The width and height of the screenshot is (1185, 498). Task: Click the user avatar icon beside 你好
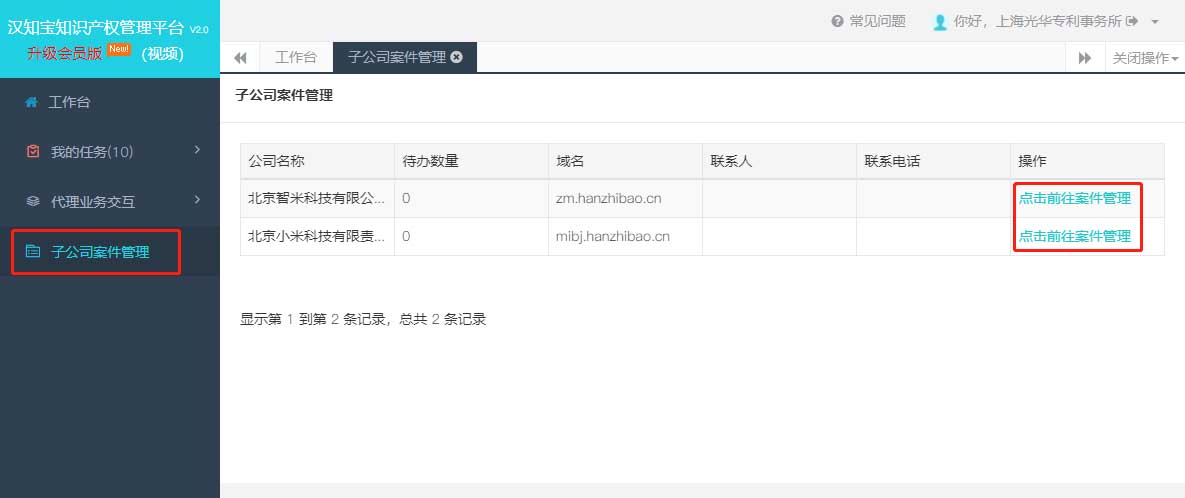(940, 22)
